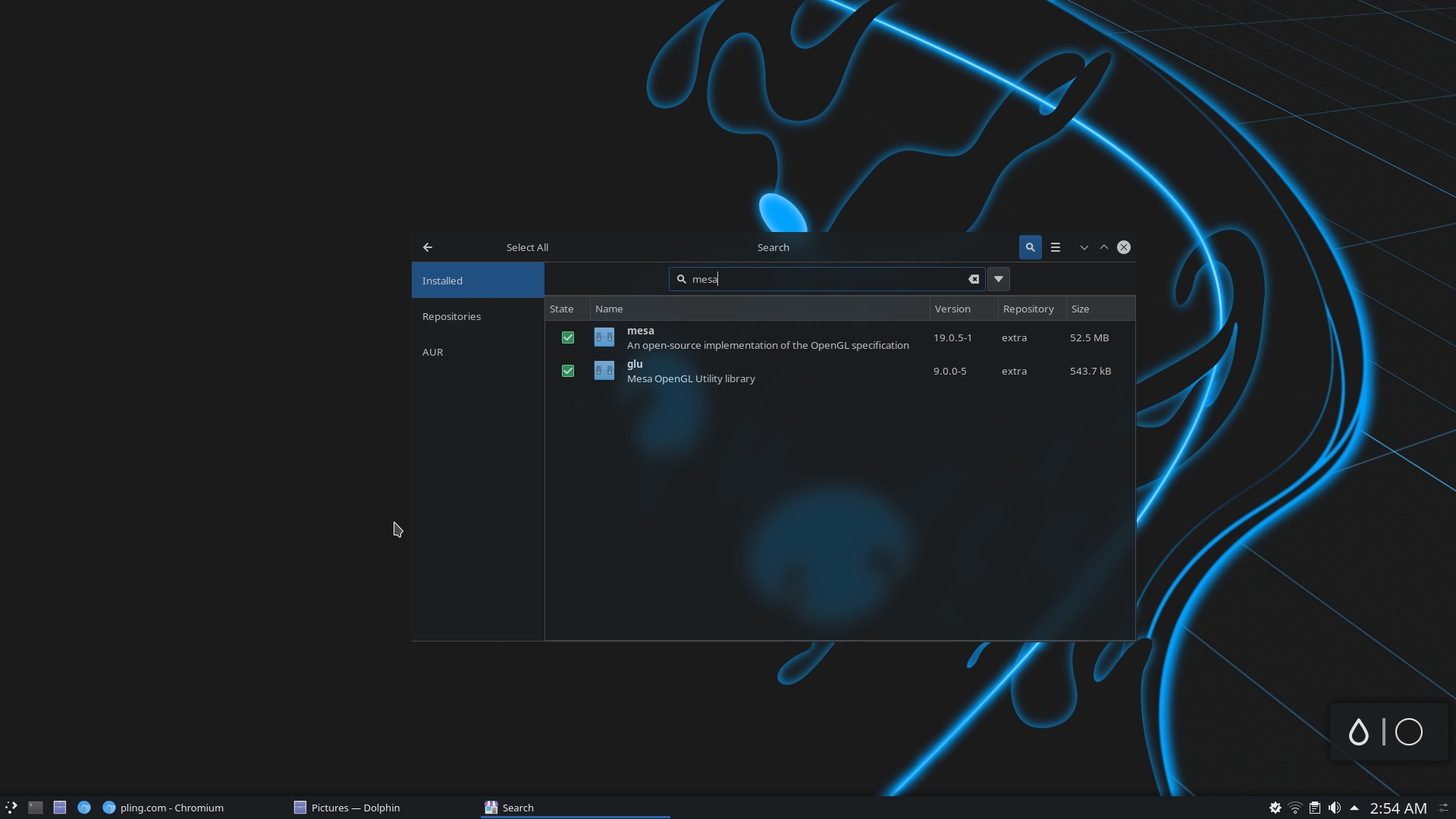The height and width of the screenshot is (819, 1456).
Task: Click 'extra' repository cell in mesa row
Action: [1014, 337]
